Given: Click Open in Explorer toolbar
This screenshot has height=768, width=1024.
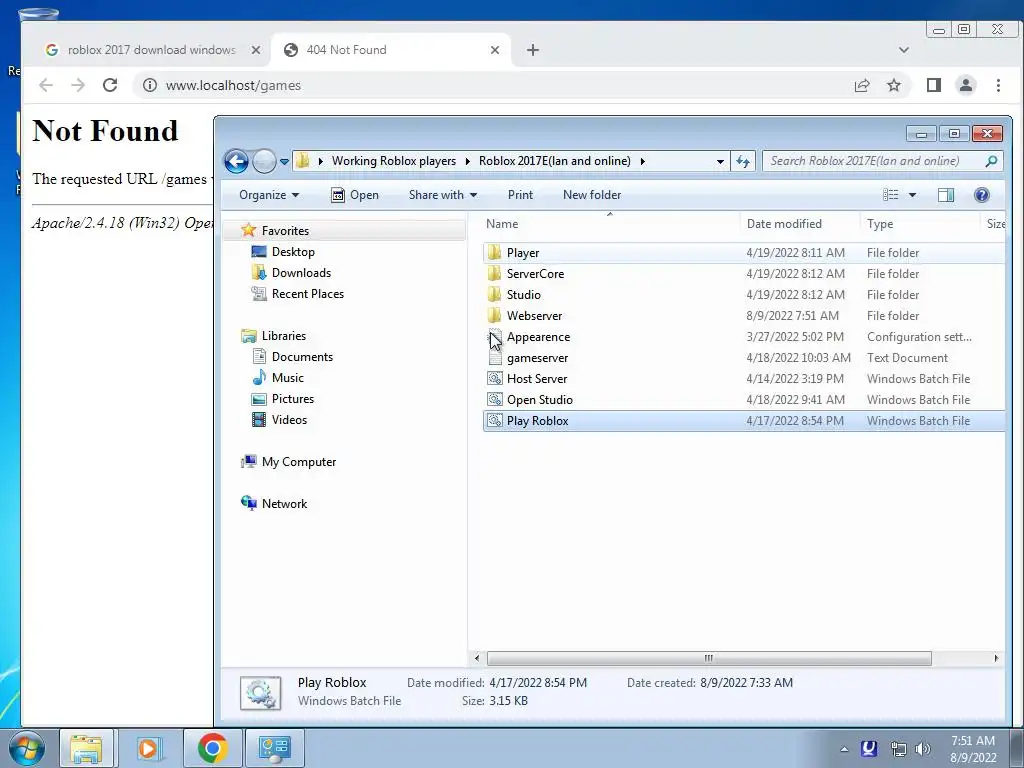Looking at the screenshot, I should pyautogui.click(x=355, y=195).
